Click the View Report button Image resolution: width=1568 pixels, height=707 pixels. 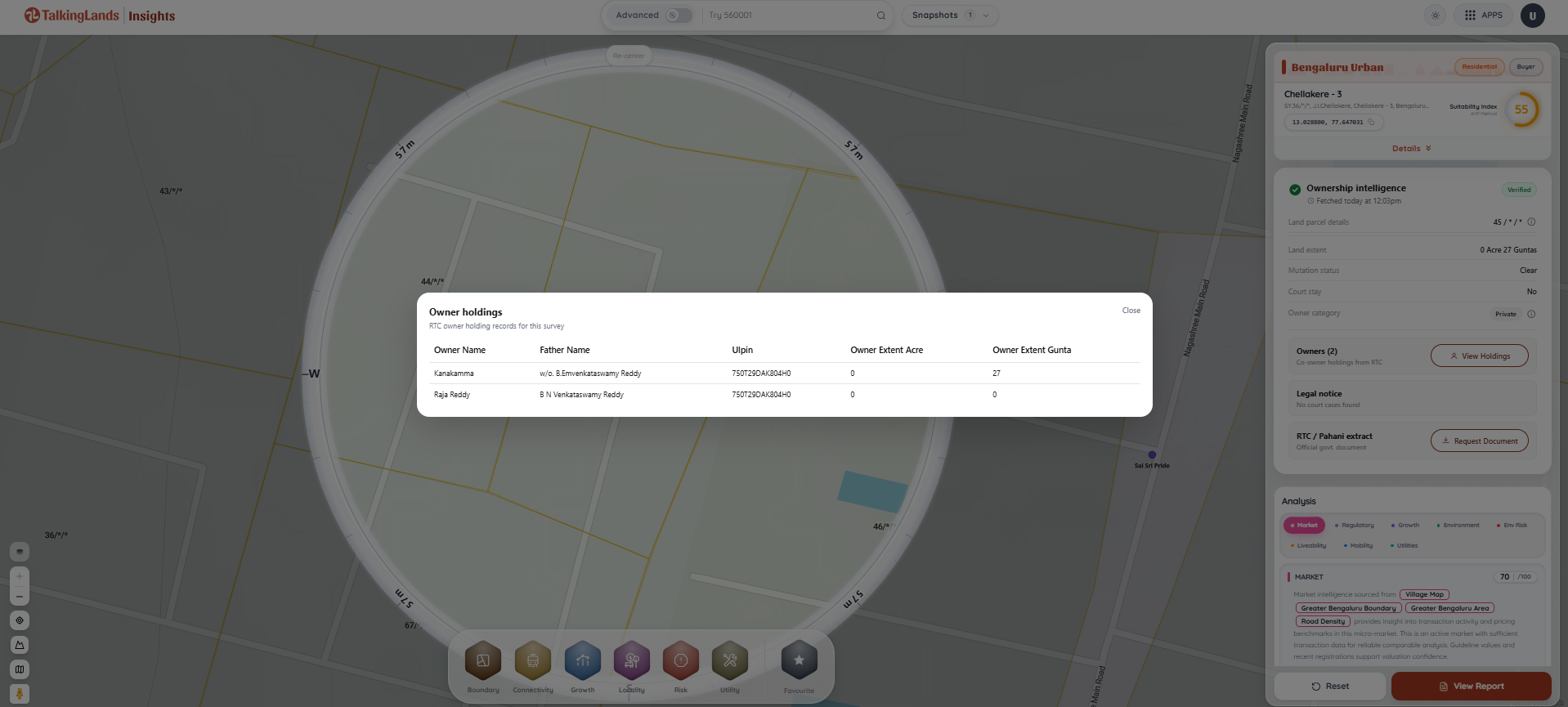pos(1471,687)
